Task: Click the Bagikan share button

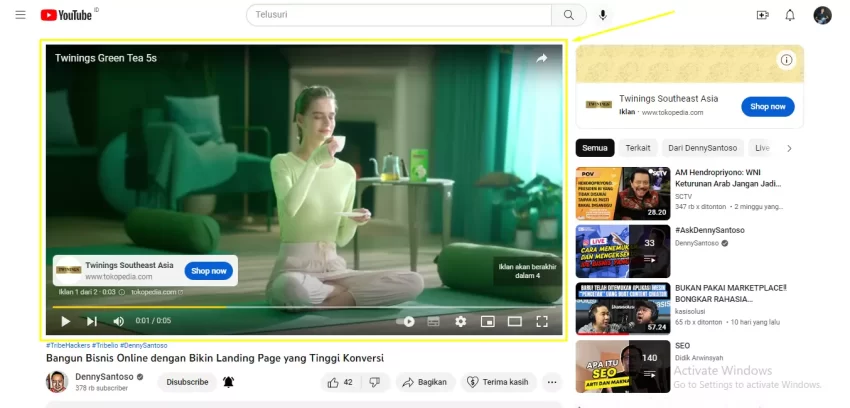Action: [425, 382]
